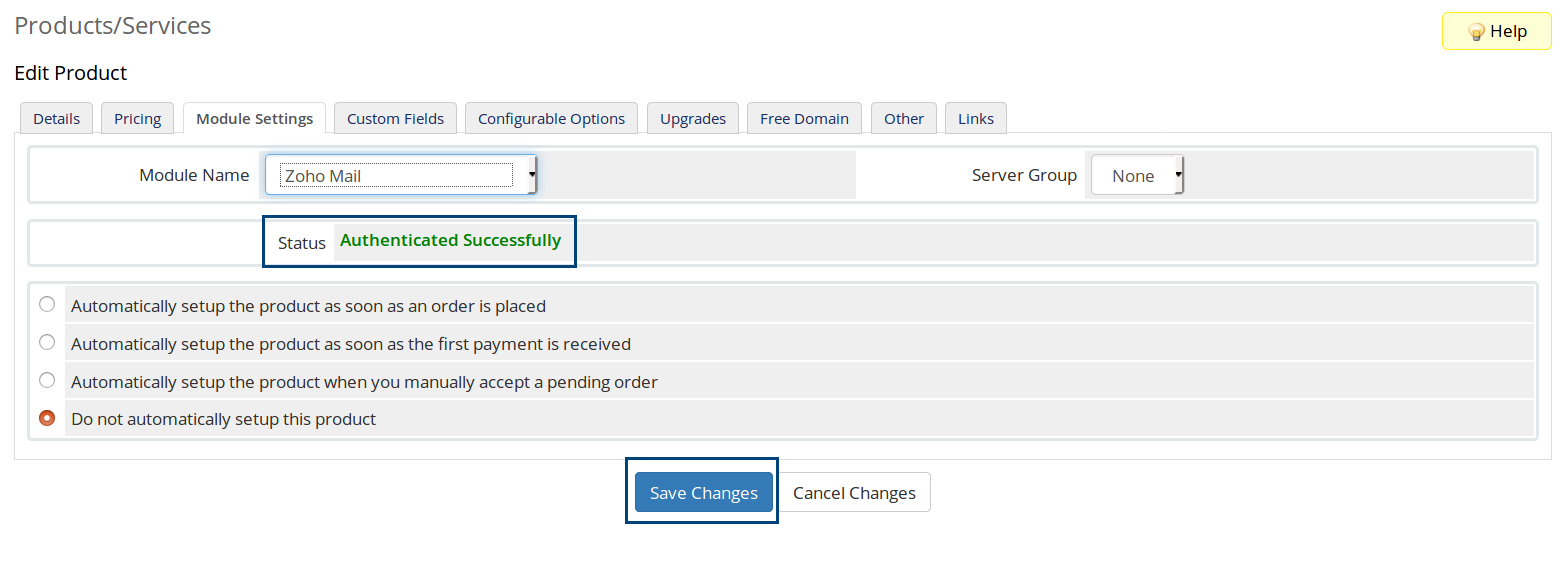
Task: Select Do not automatically setup this product
Action: click(47, 418)
